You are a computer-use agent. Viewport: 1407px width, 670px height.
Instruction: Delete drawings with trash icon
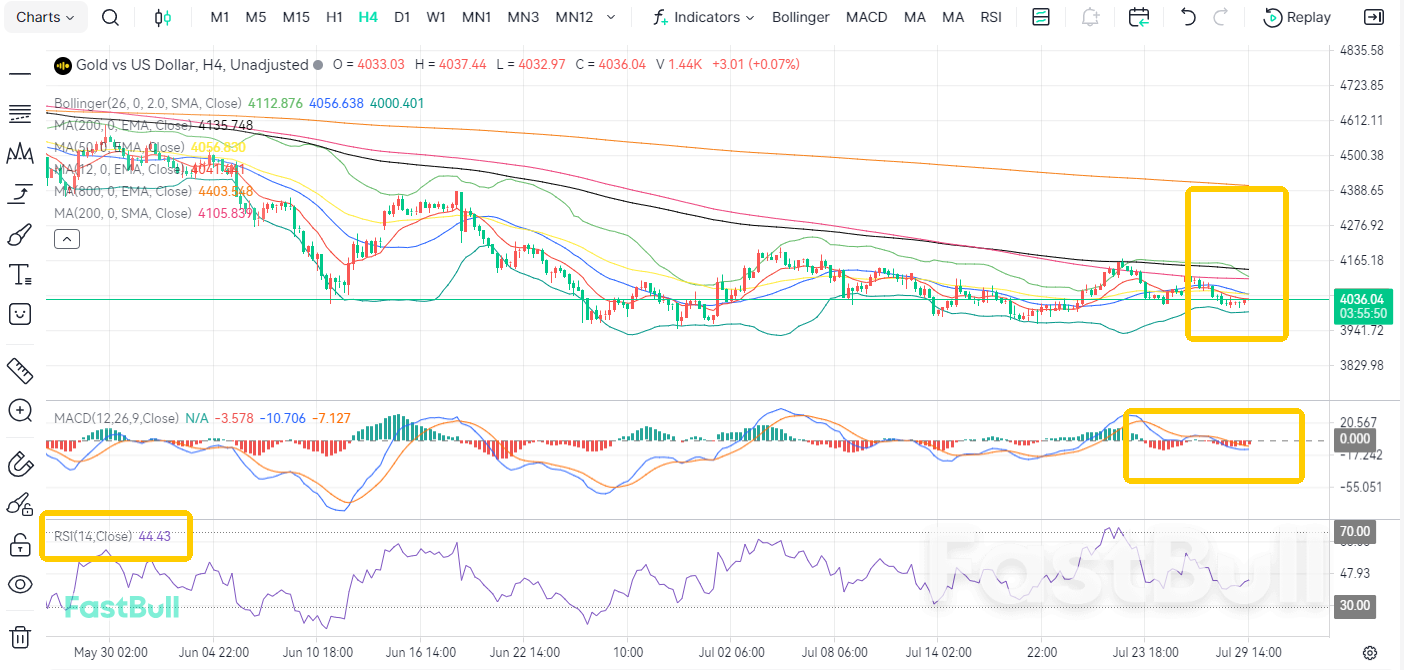pyautogui.click(x=19, y=637)
